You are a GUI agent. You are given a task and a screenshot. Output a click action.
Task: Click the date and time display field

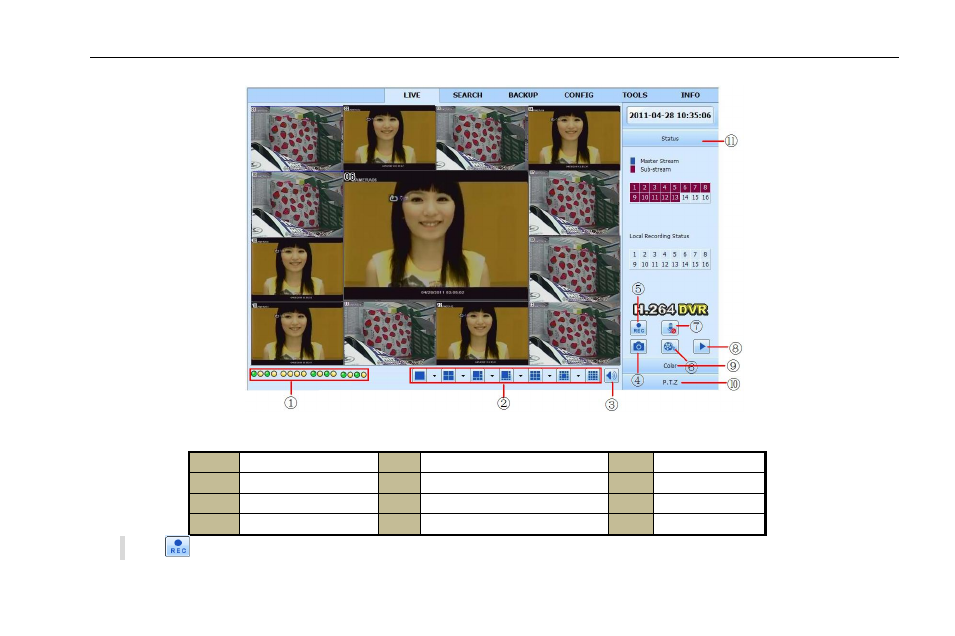click(670, 115)
